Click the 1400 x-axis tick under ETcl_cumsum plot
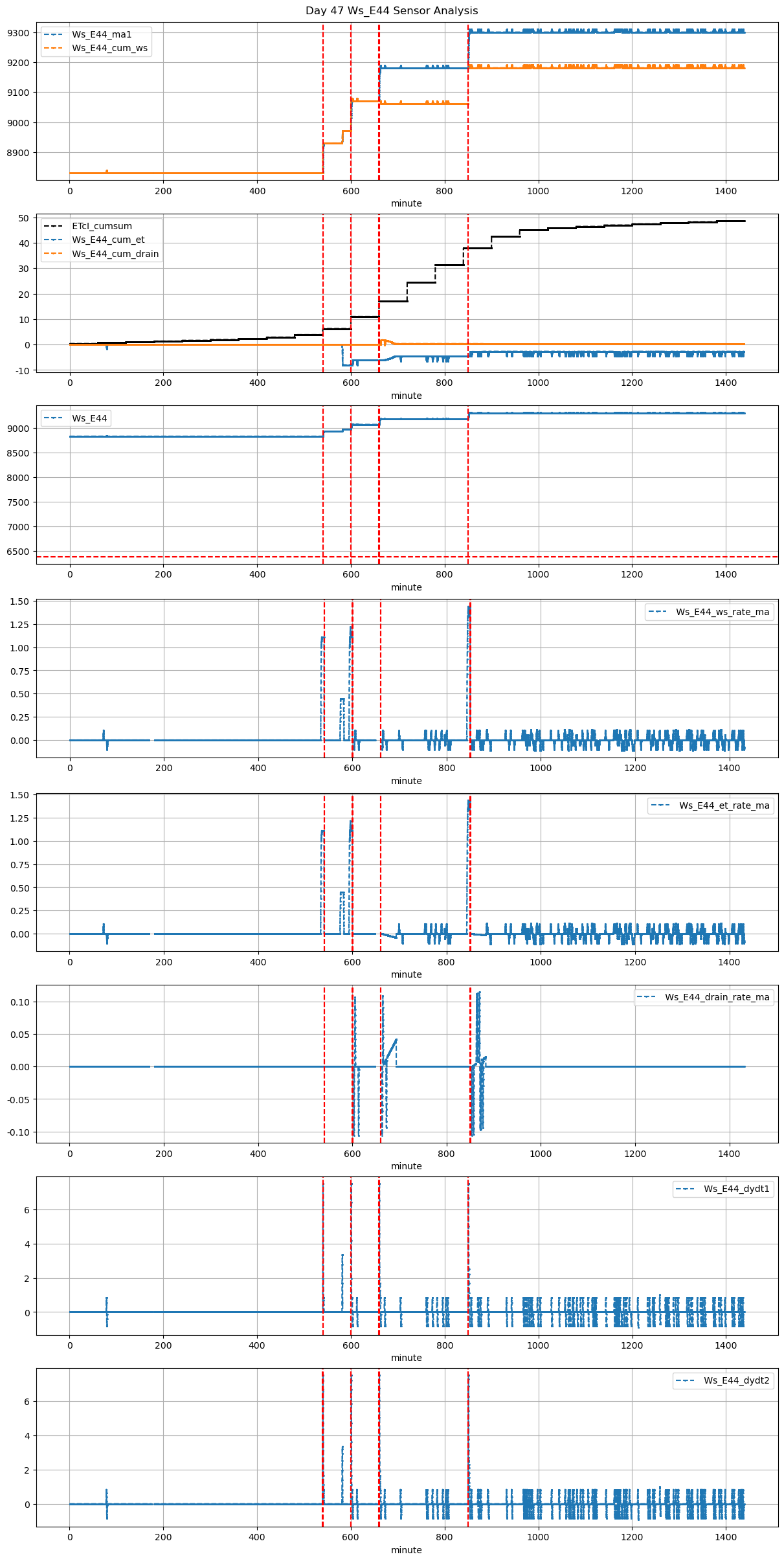 tap(726, 383)
